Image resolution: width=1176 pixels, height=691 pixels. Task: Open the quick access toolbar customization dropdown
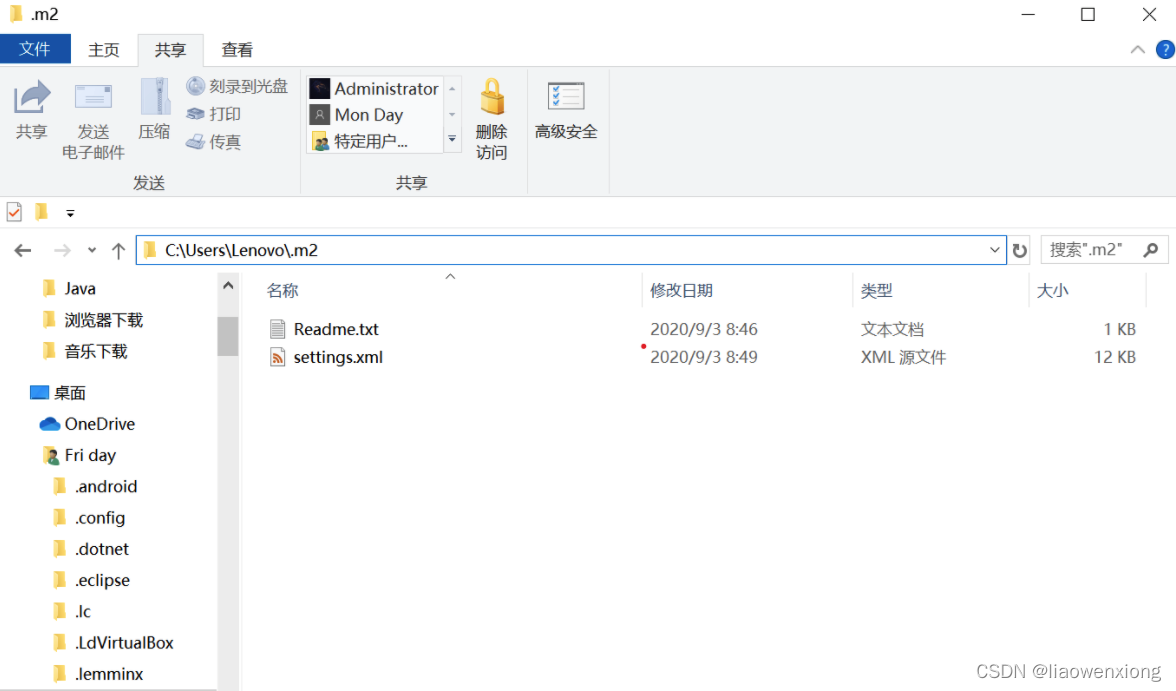click(x=68, y=212)
